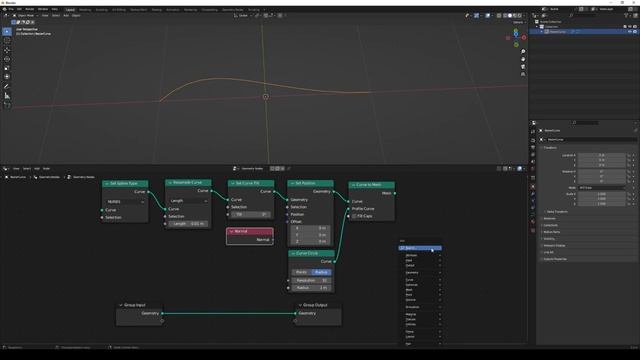Open the Object Mode dropdown
This screenshot has height=360, width=640.
click(x=25, y=16)
